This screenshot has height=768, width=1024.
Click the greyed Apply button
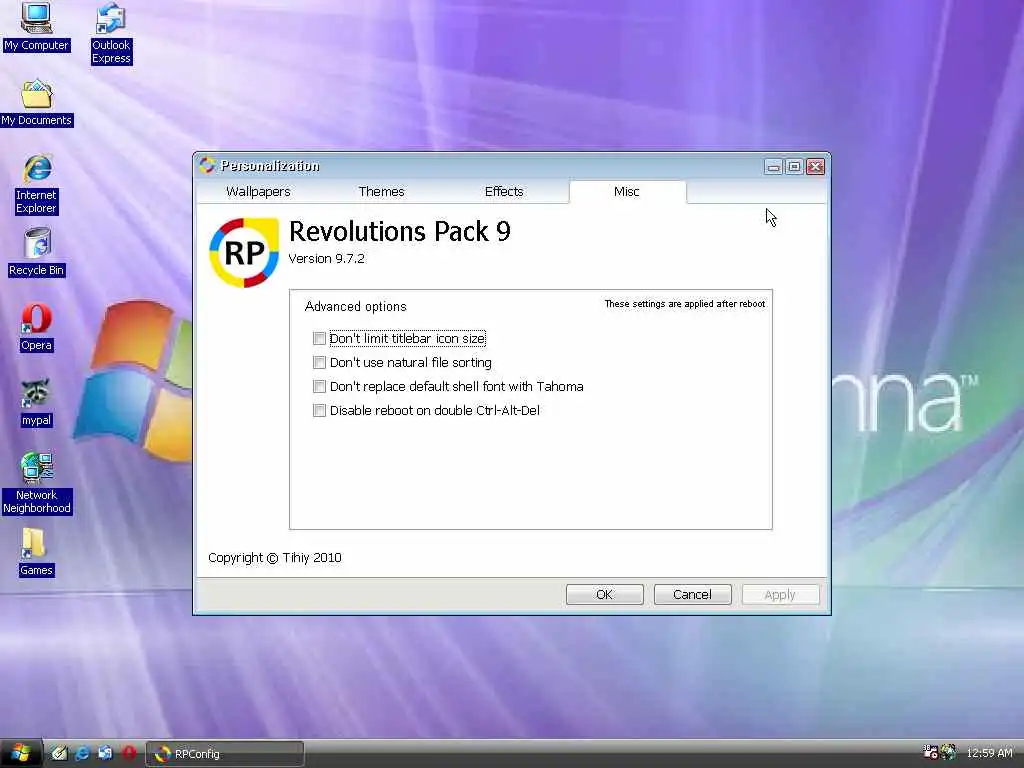pos(780,594)
